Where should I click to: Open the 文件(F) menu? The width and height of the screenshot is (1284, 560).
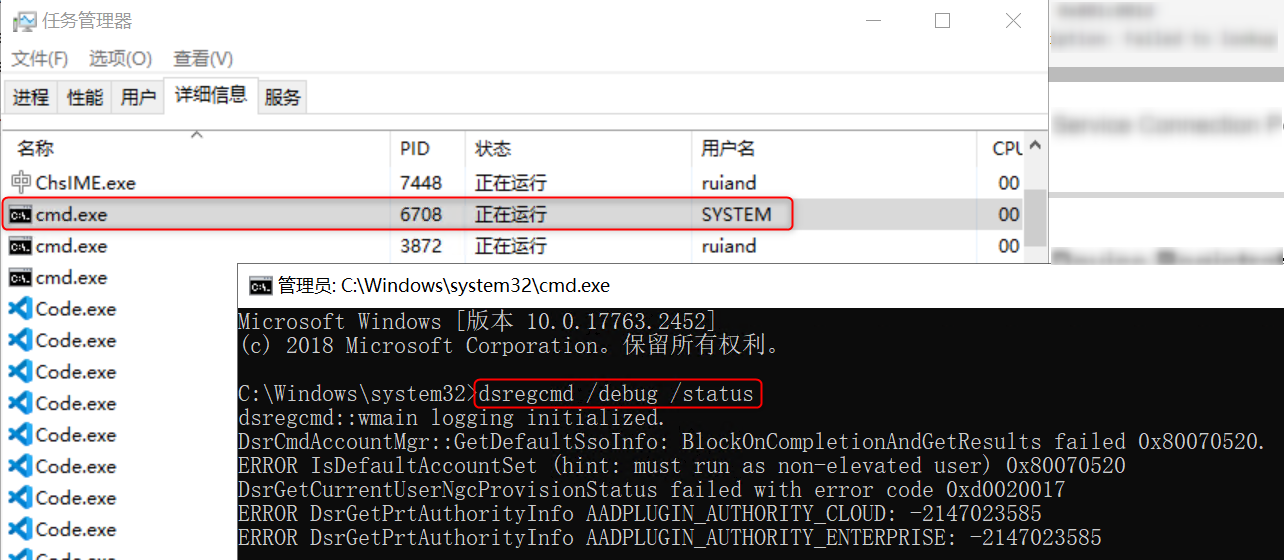click(40, 59)
